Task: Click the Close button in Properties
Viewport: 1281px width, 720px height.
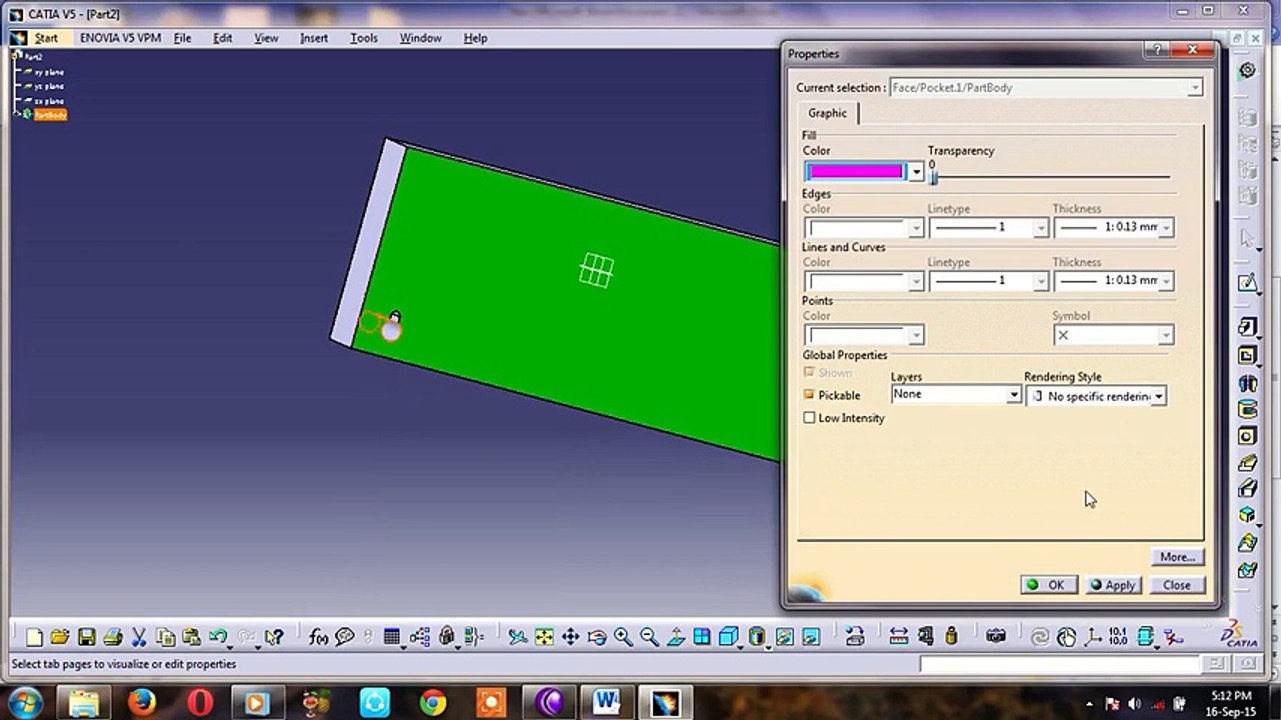Action: point(1177,585)
